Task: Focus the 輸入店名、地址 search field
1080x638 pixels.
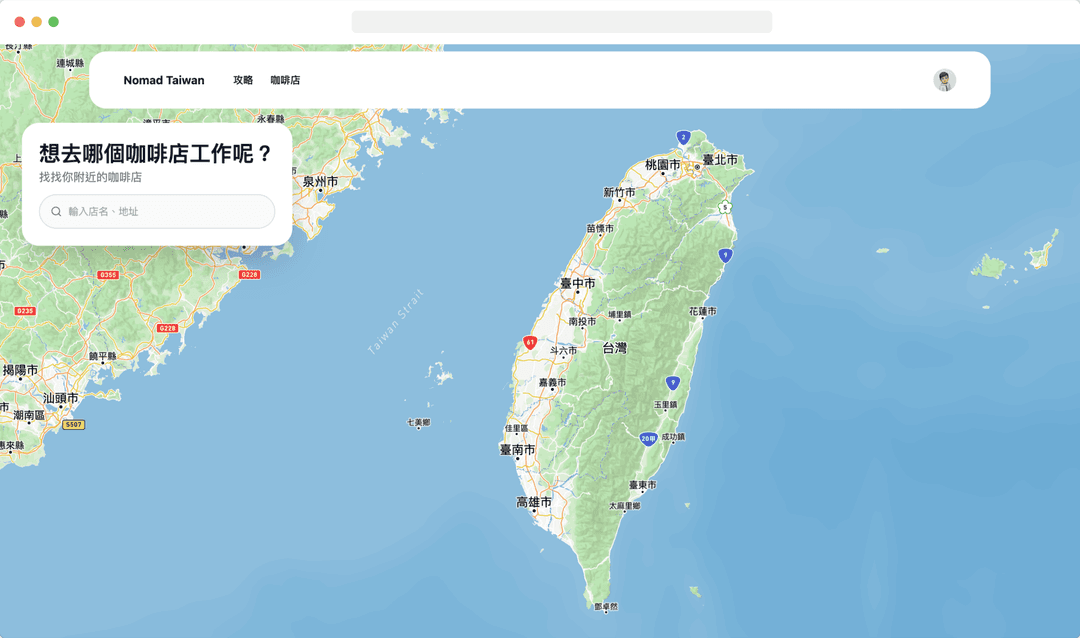Action: pyautogui.click(x=165, y=212)
